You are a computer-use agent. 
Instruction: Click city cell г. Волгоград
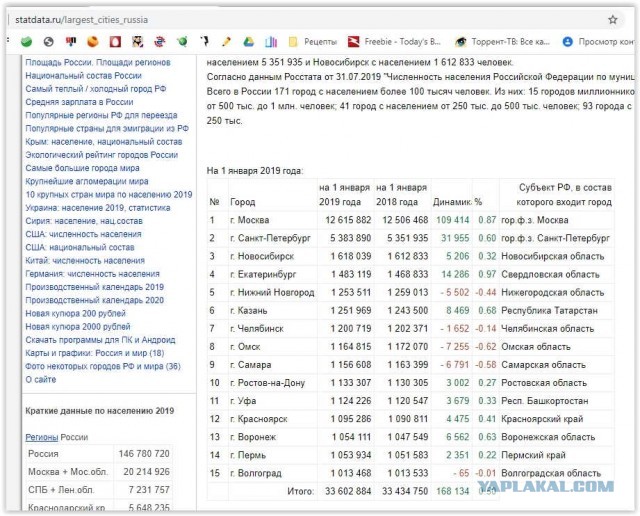(x=256, y=473)
